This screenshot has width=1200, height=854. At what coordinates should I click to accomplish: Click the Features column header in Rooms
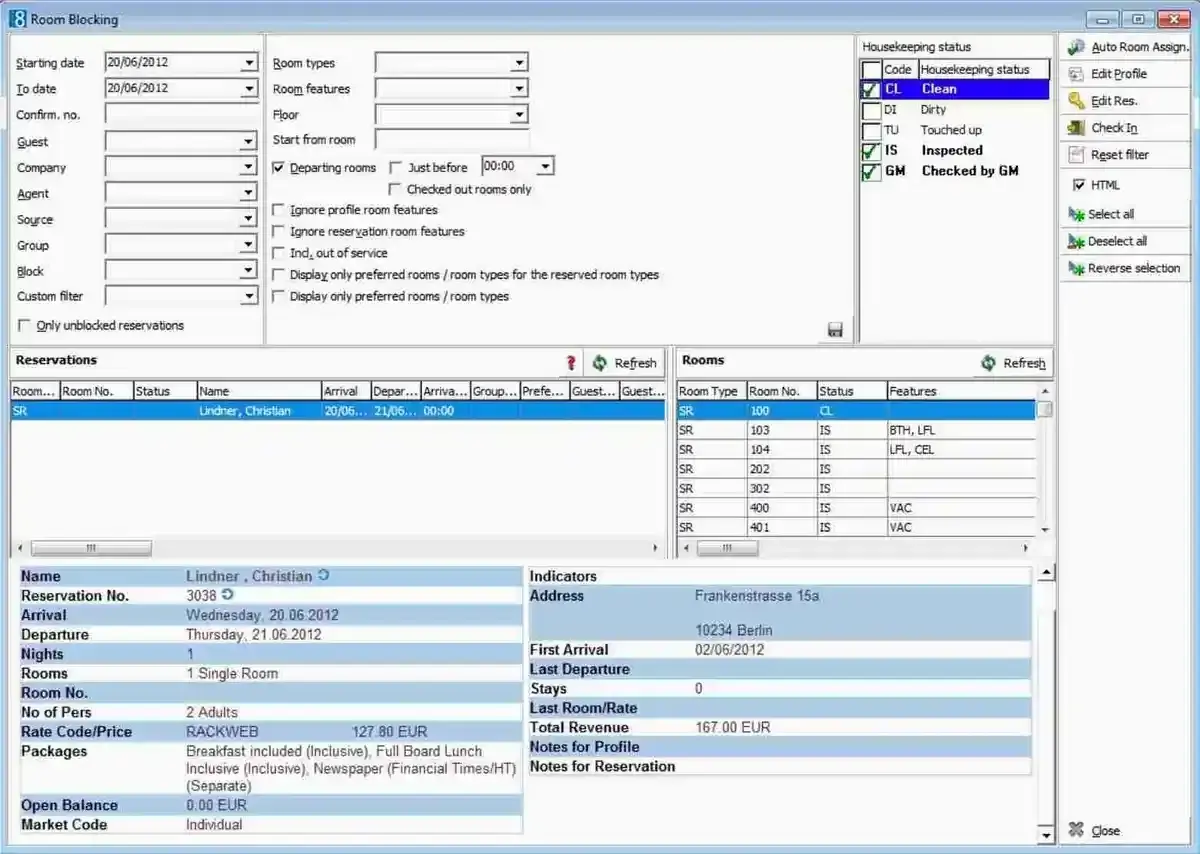tap(961, 391)
